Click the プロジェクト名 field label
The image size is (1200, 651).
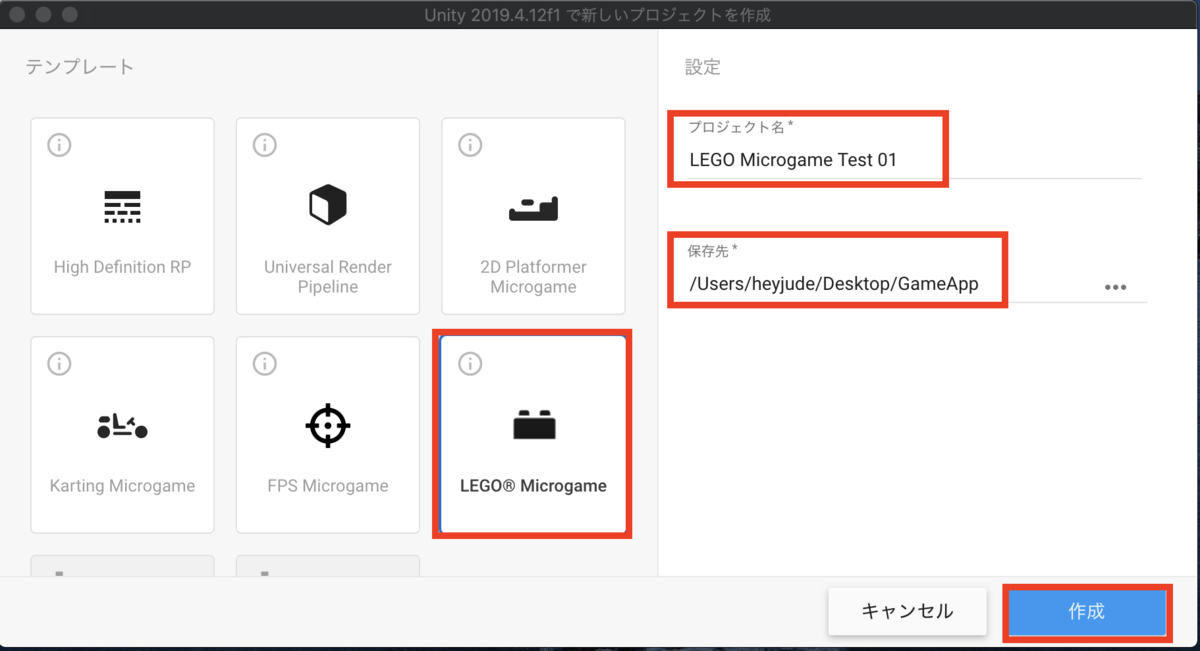(x=739, y=127)
